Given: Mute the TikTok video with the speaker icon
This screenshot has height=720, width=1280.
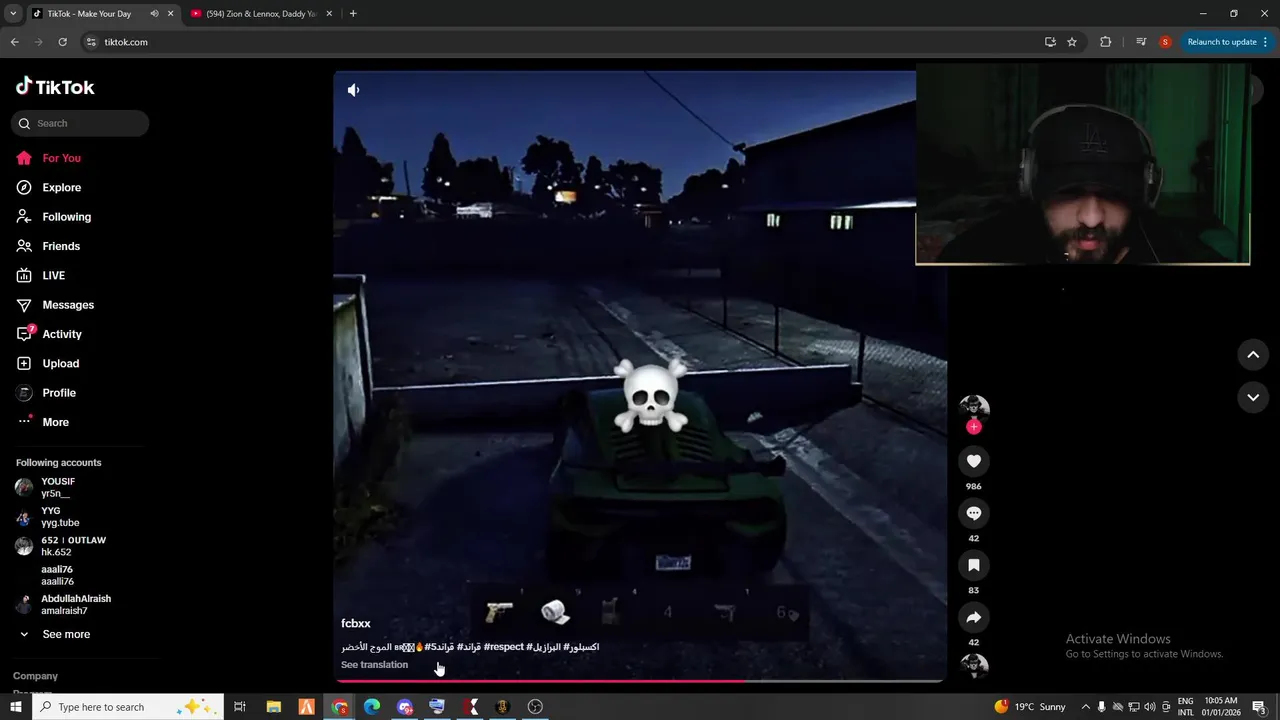Looking at the screenshot, I should [353, 90].
